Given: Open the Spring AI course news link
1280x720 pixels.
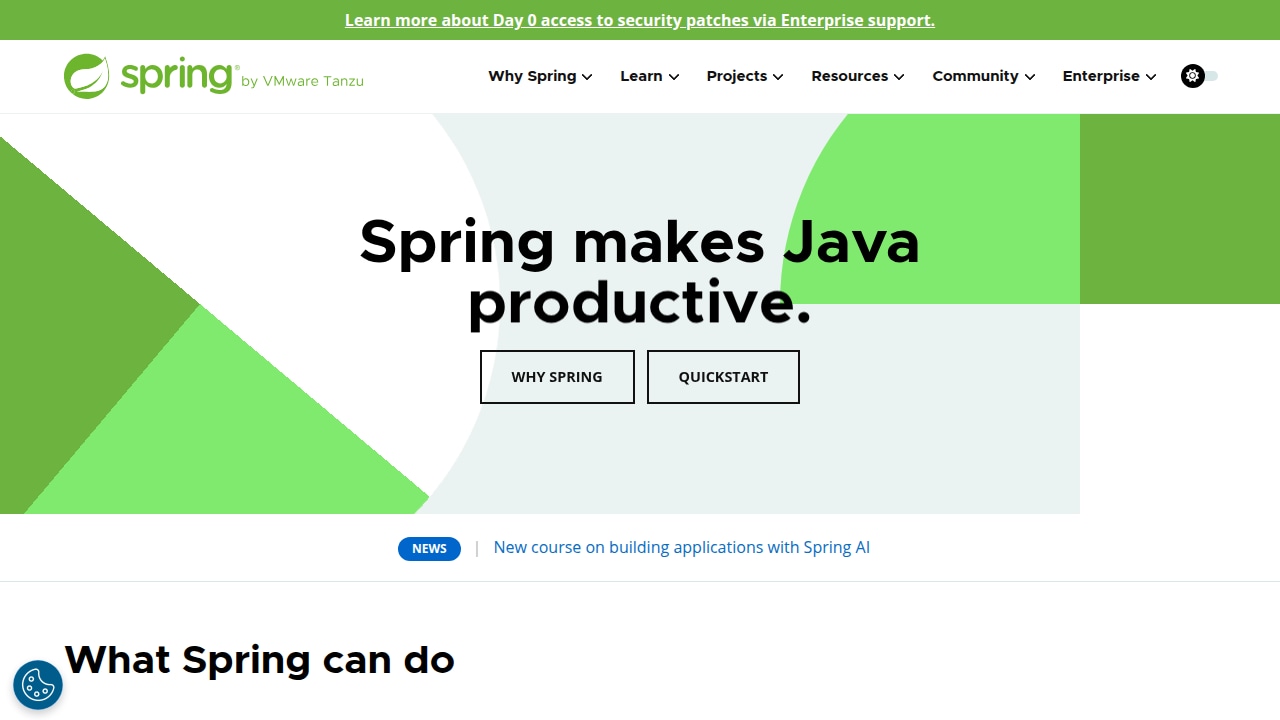Looking at the screenshot, I should click(x=682, y=547).
